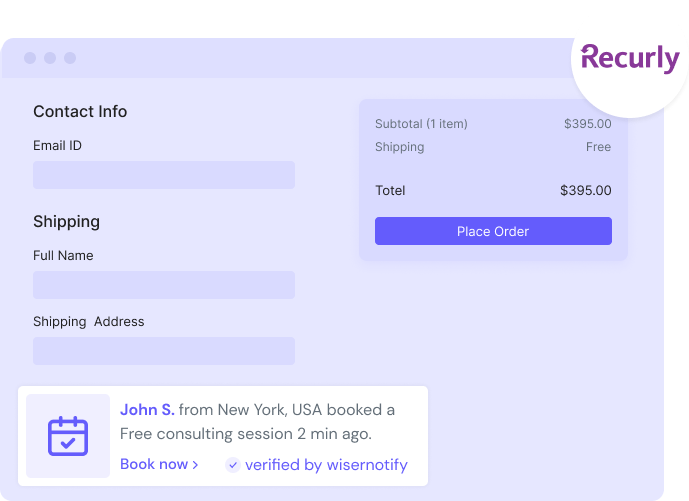The image size is (689, 501).
Task: Submit with the Place Order button
Action: (x=493, y=231)
